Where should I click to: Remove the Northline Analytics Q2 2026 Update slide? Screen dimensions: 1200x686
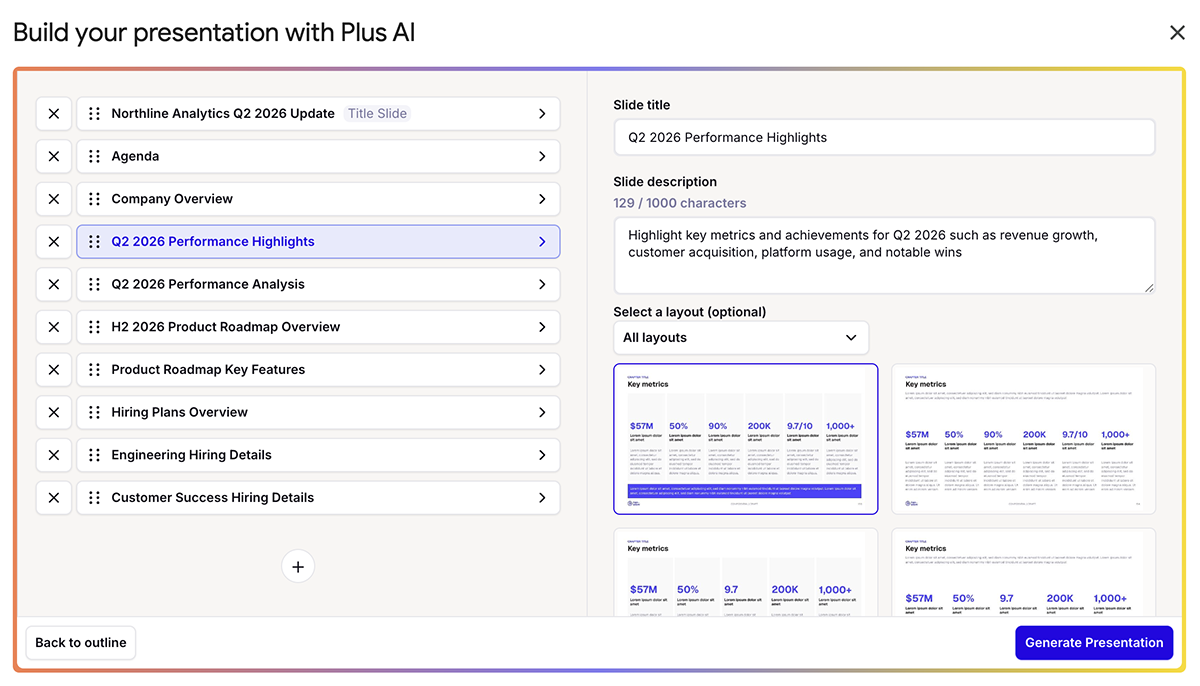pos(54,114)
